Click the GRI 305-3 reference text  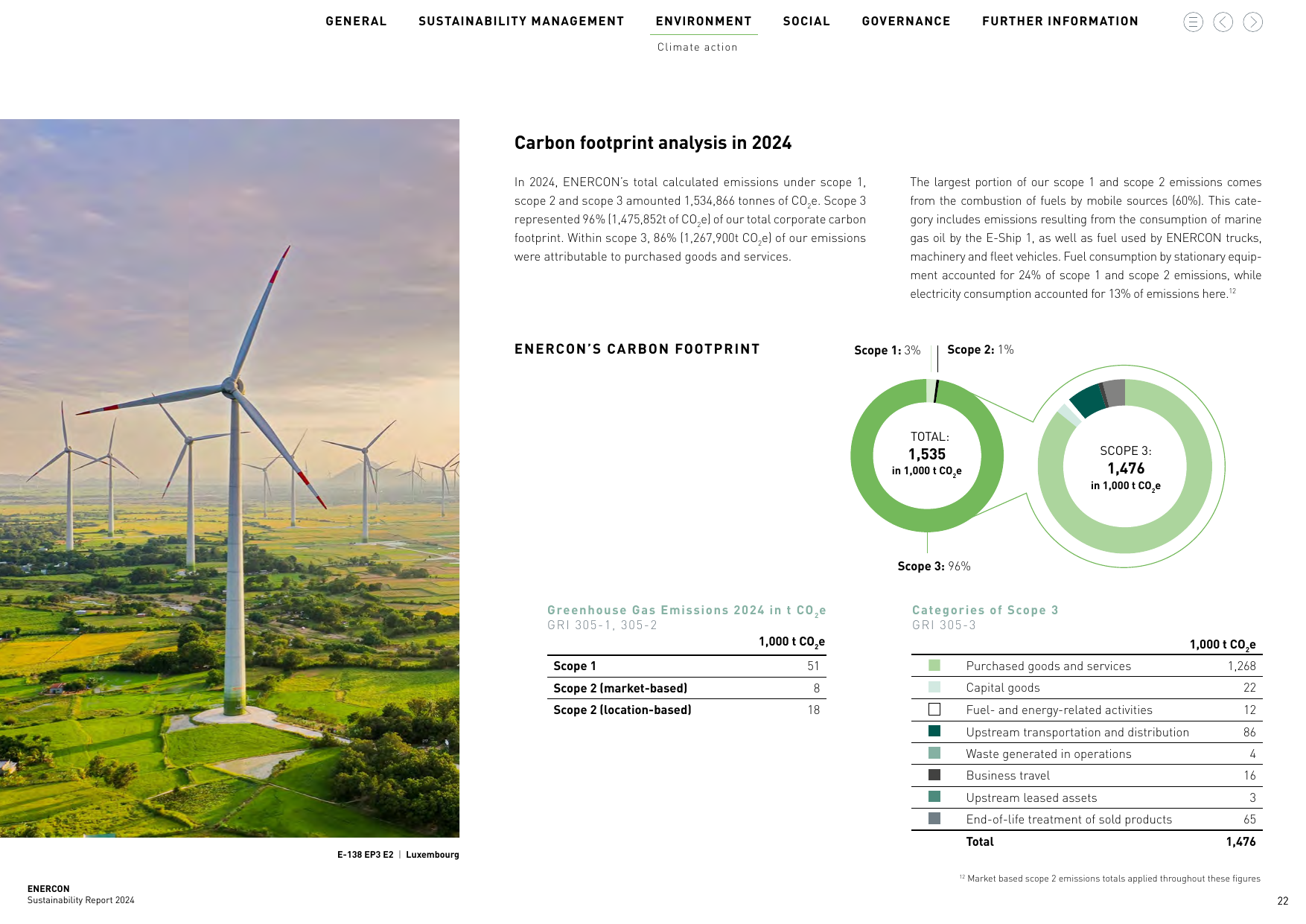pos(944,625)
